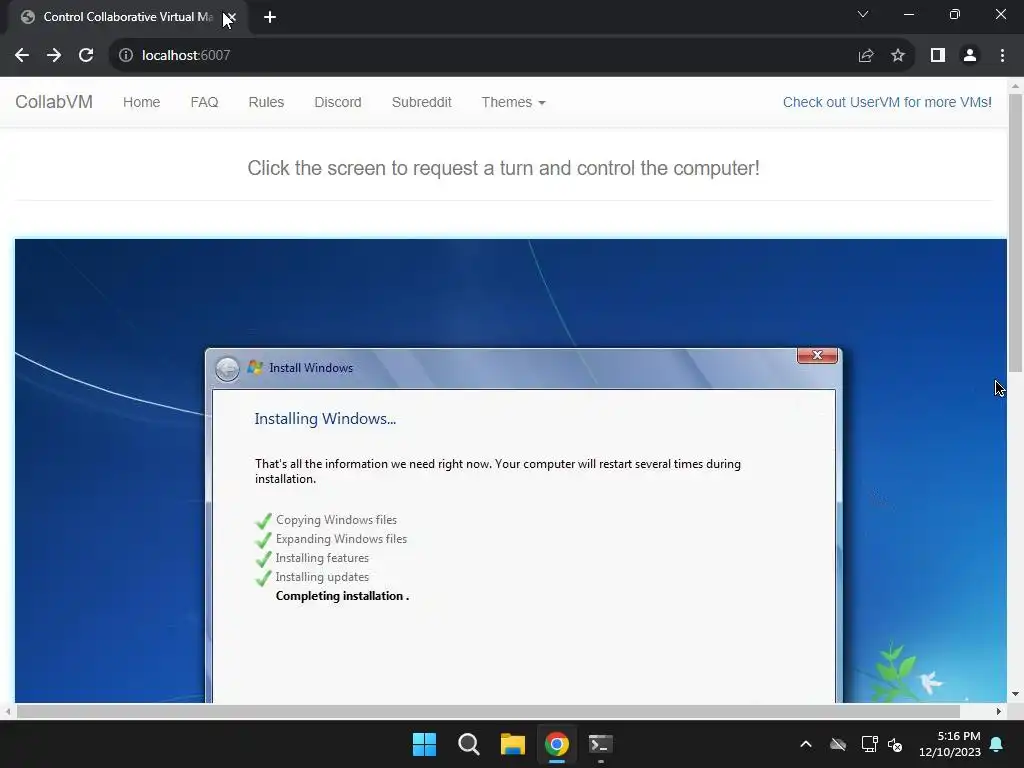Open the tab search chevron
The width and height of the screenshot is (1024, 768).
(x=863, y=14)
